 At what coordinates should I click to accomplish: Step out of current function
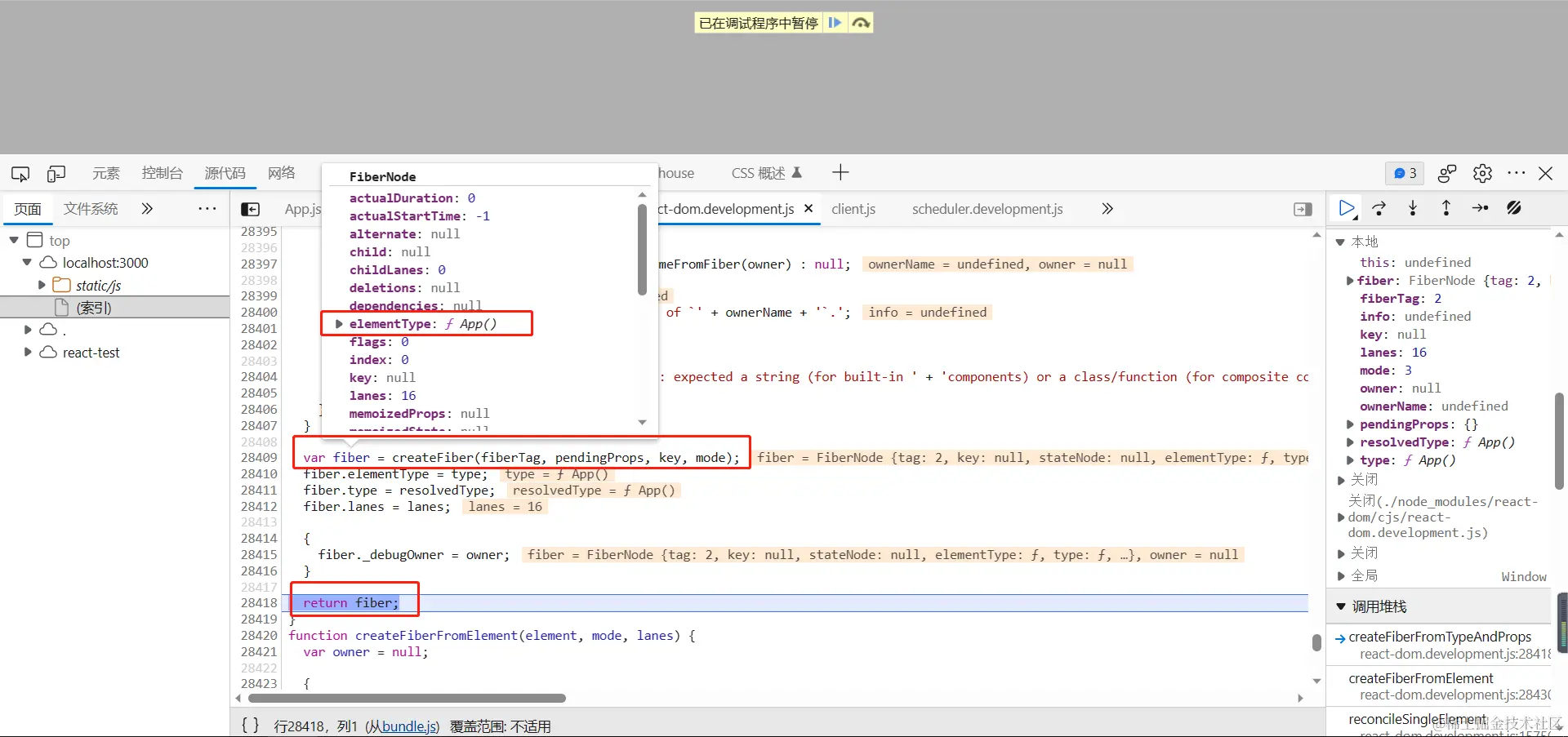tap(1446, 208)
